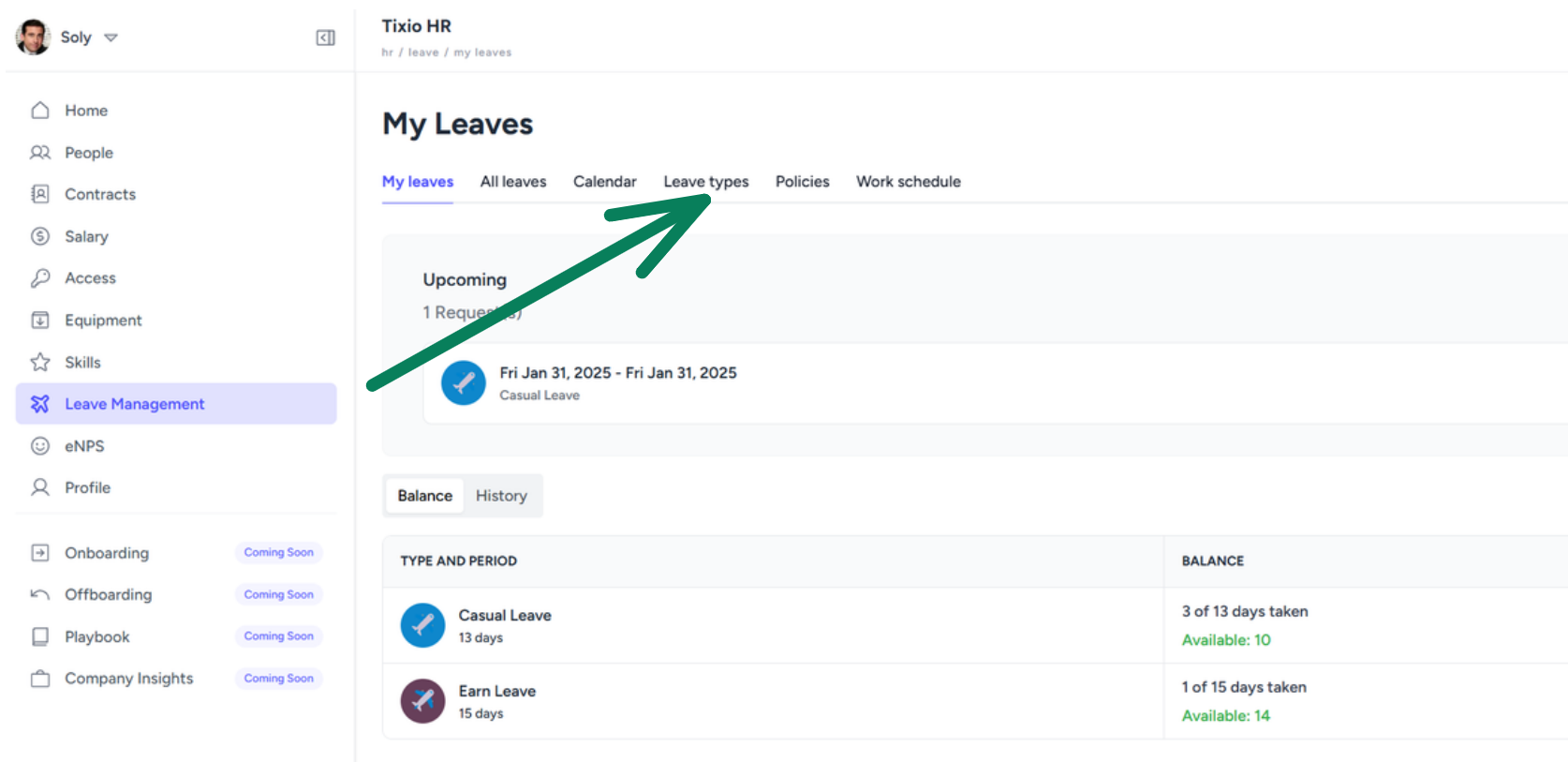The width and height of the screenshot is (1568, 762).
Task: Switch to the History toggle
Action: (501, 496)
